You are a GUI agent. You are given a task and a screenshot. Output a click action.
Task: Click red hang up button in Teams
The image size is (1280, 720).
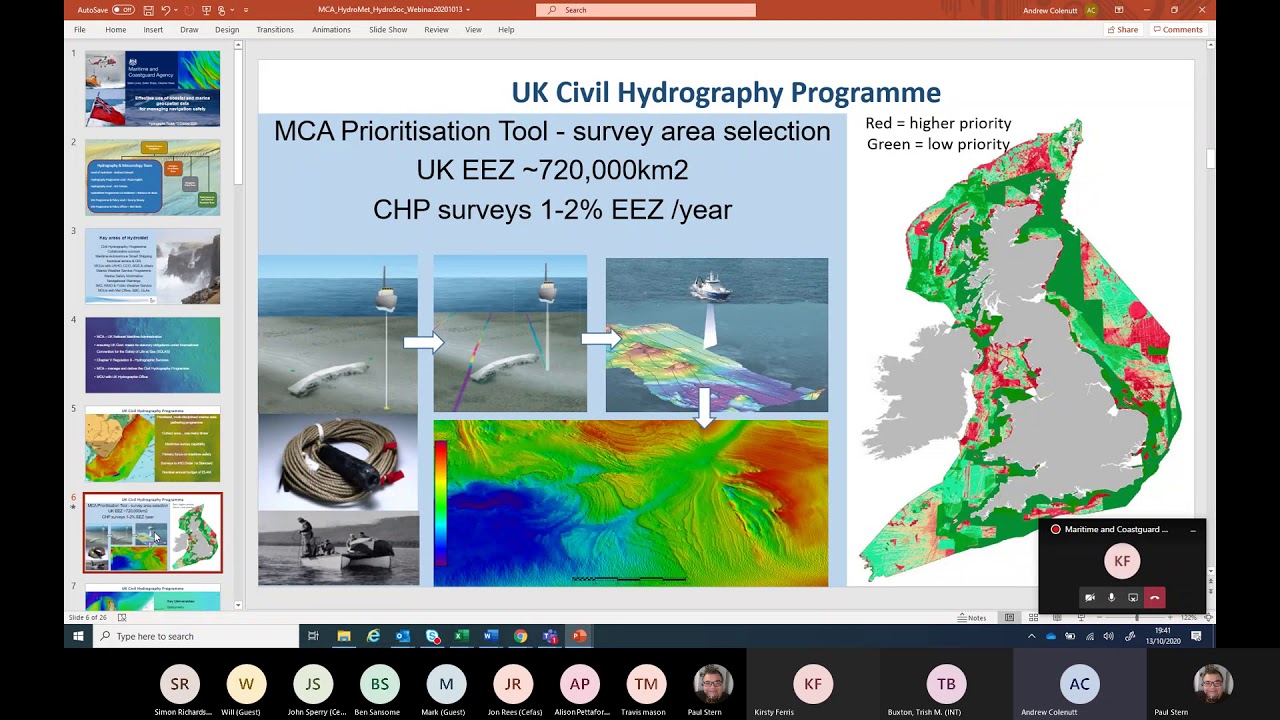click(1155, 598)
